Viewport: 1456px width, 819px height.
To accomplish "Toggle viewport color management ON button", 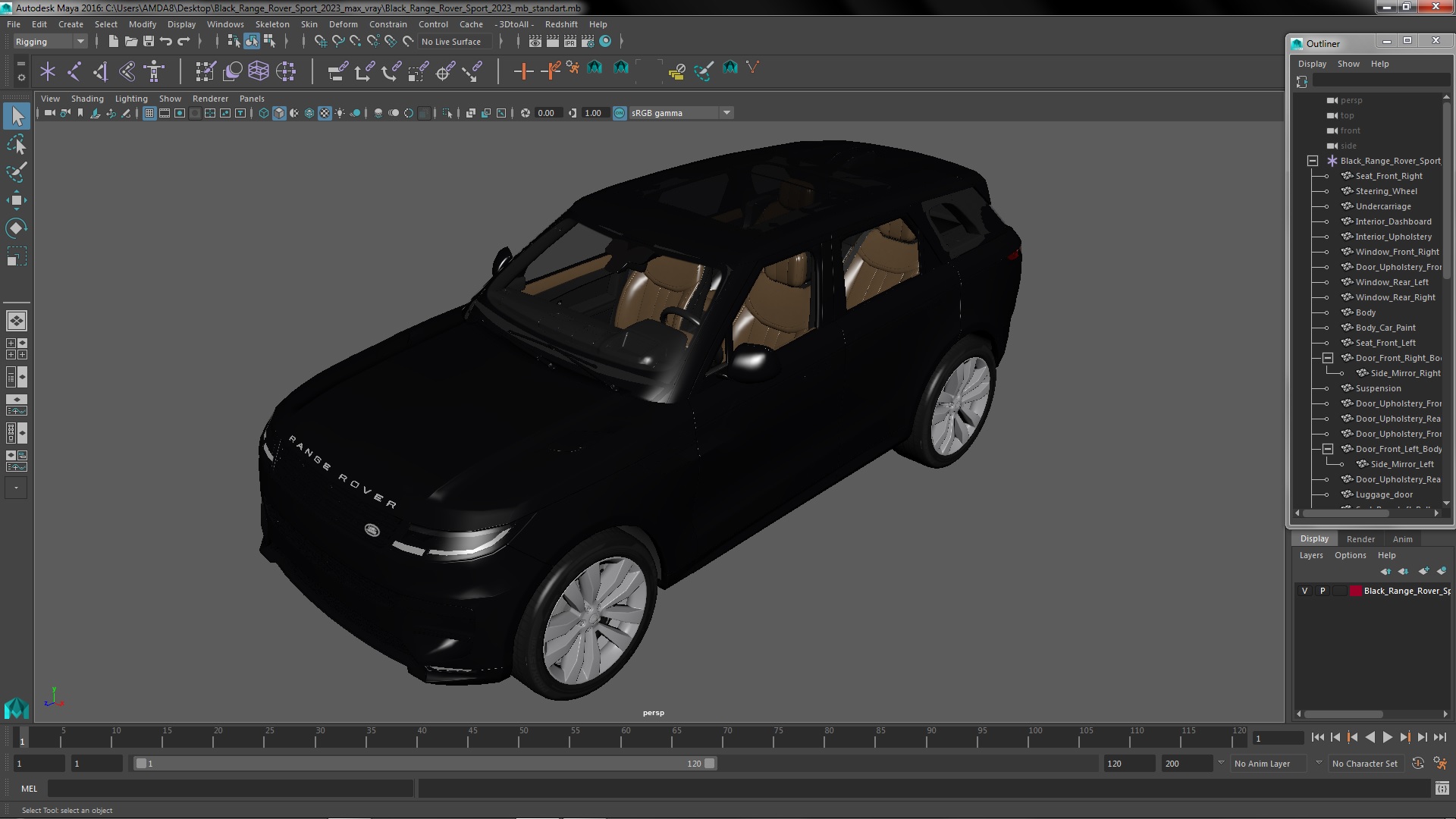I will coord(620,113).
